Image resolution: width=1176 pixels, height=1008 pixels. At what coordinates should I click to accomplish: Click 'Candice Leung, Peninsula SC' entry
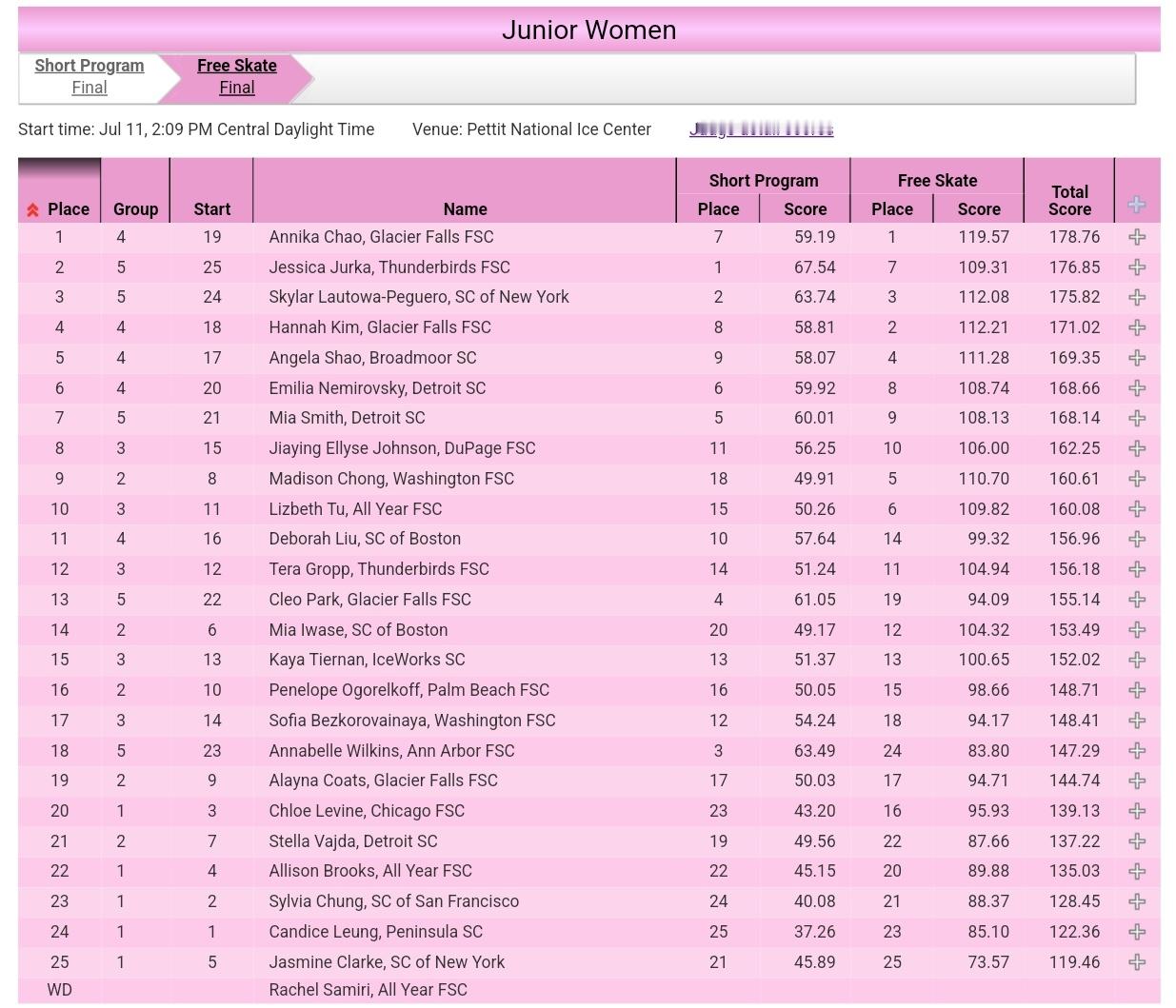[375, 932]
